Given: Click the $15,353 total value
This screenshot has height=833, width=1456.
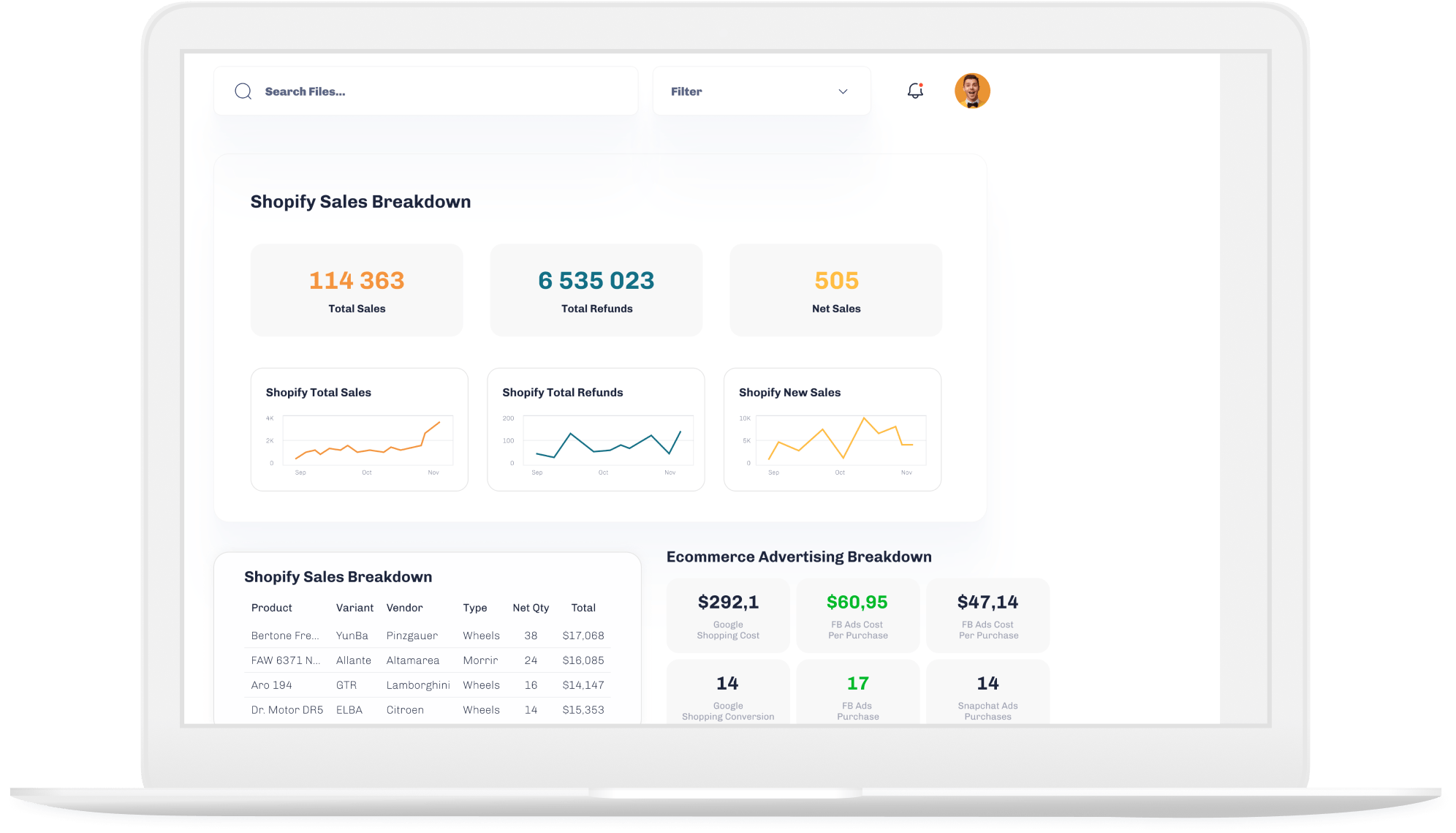Looking at the screenshot, I should click(x=583, y=710).
